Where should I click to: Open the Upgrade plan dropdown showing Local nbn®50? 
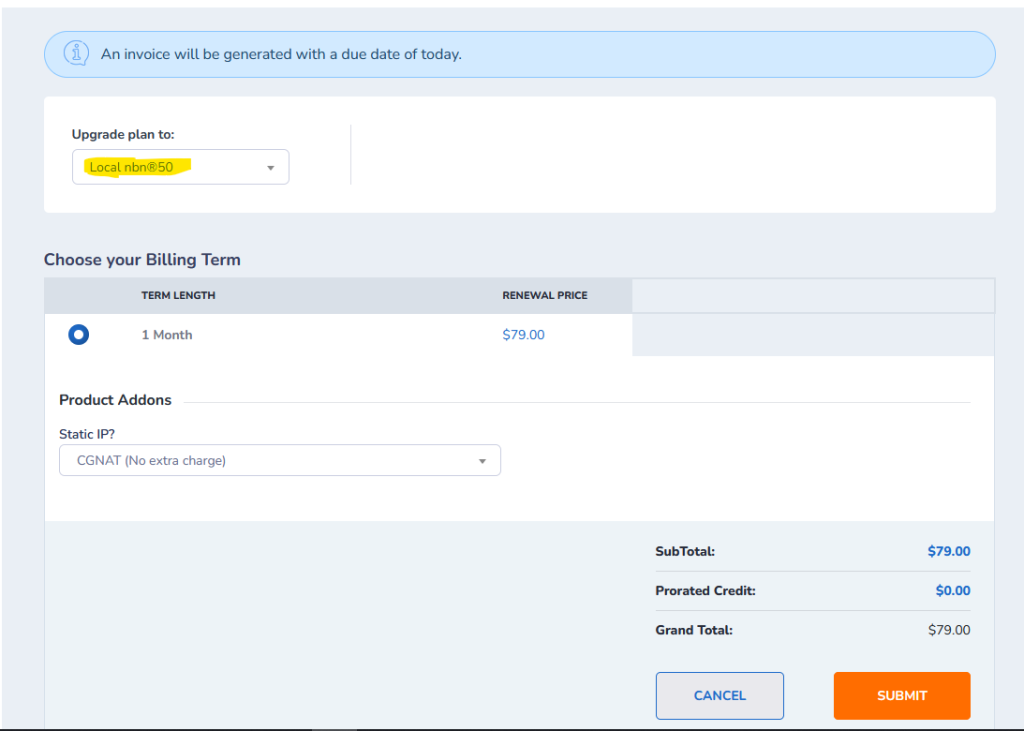coord(181,167)
